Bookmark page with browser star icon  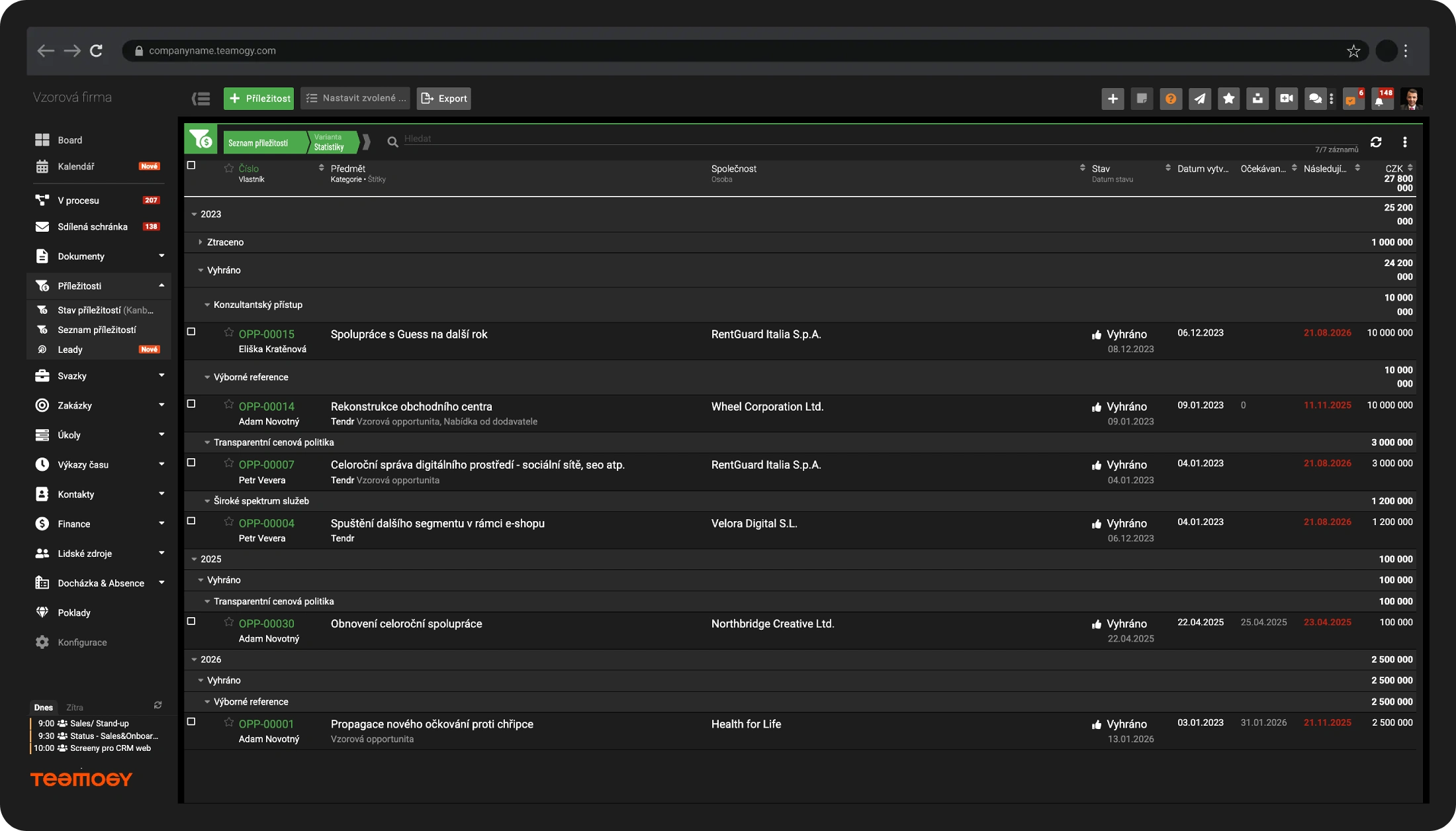coord(1353,51)
